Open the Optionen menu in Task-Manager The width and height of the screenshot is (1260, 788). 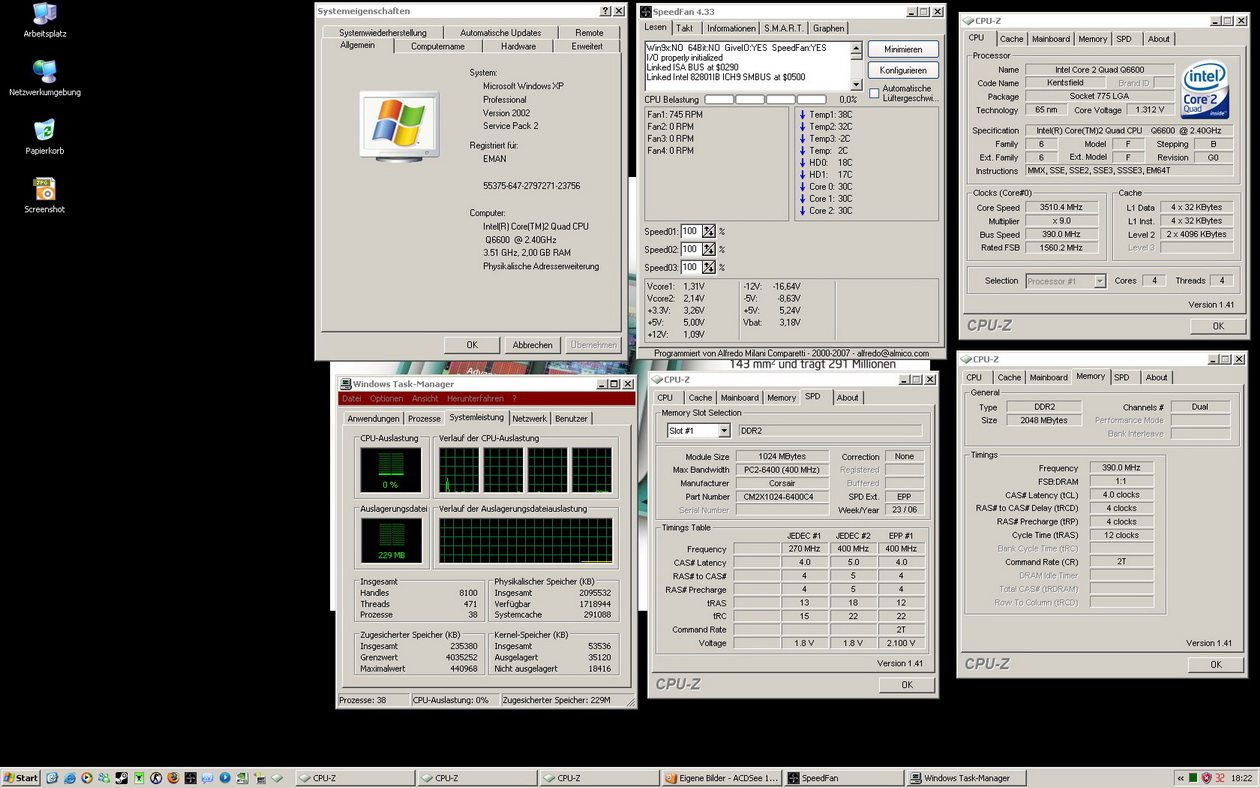(386, 398)
